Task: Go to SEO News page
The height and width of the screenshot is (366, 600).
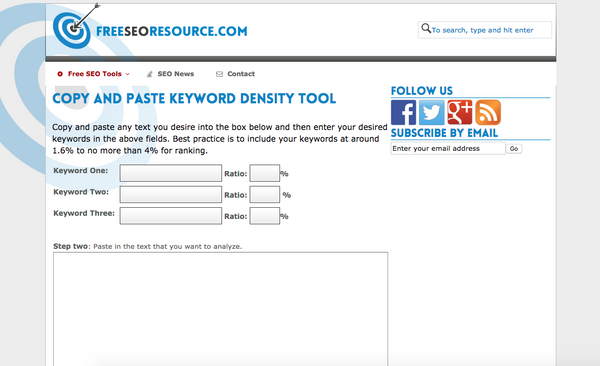Action: [x=176, y=74]
